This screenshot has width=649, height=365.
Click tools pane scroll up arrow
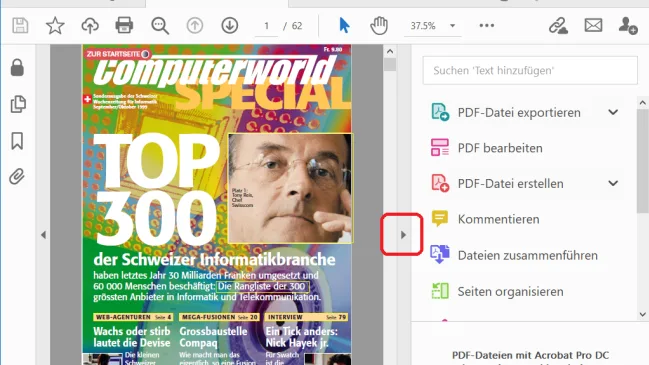pos(642,102)
